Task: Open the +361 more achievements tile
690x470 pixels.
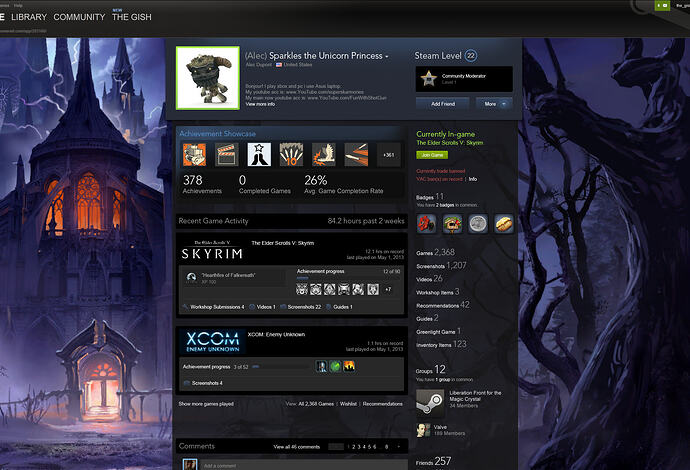Action: point(389,154)
